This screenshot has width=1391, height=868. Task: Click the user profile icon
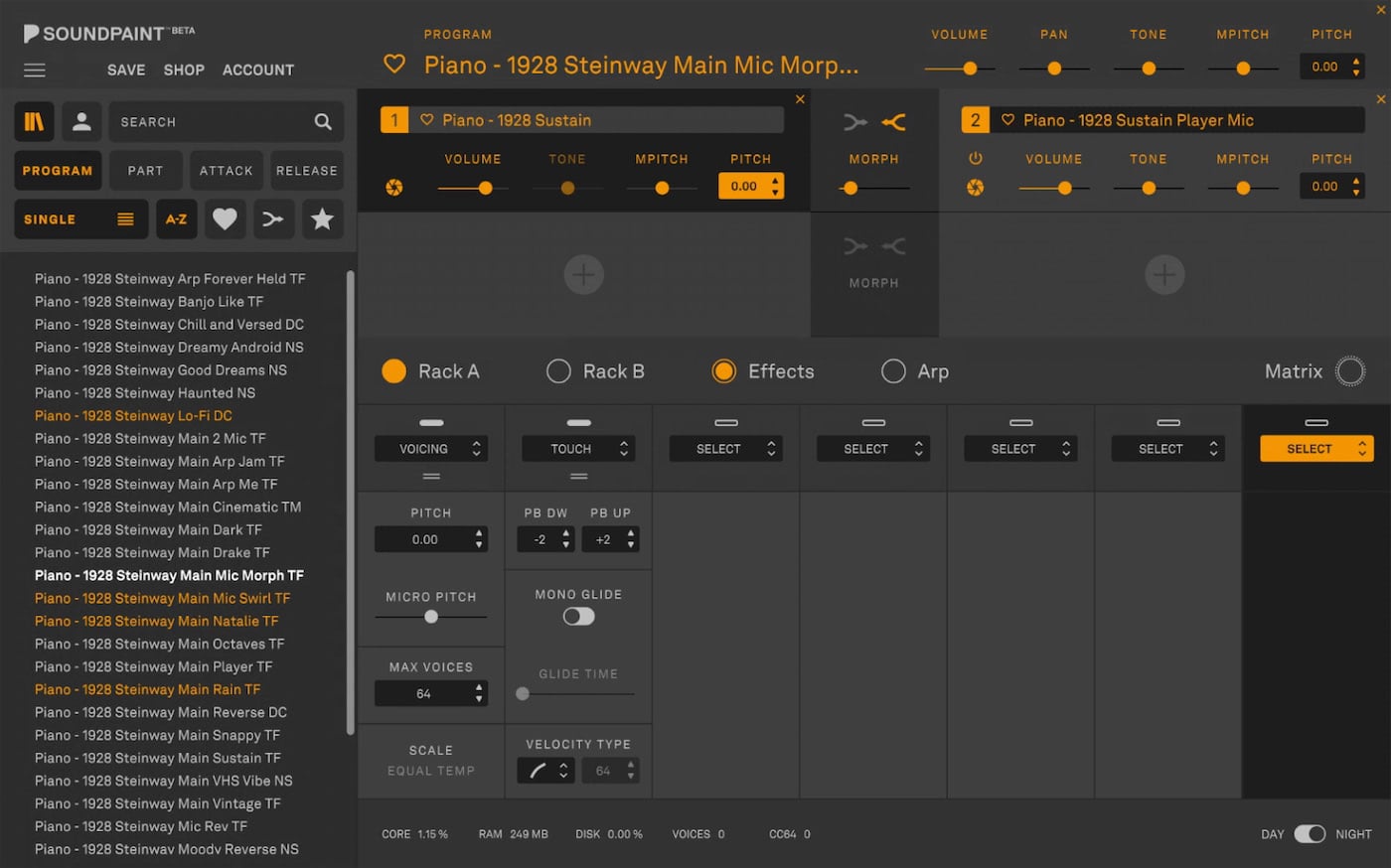(82, 121)
